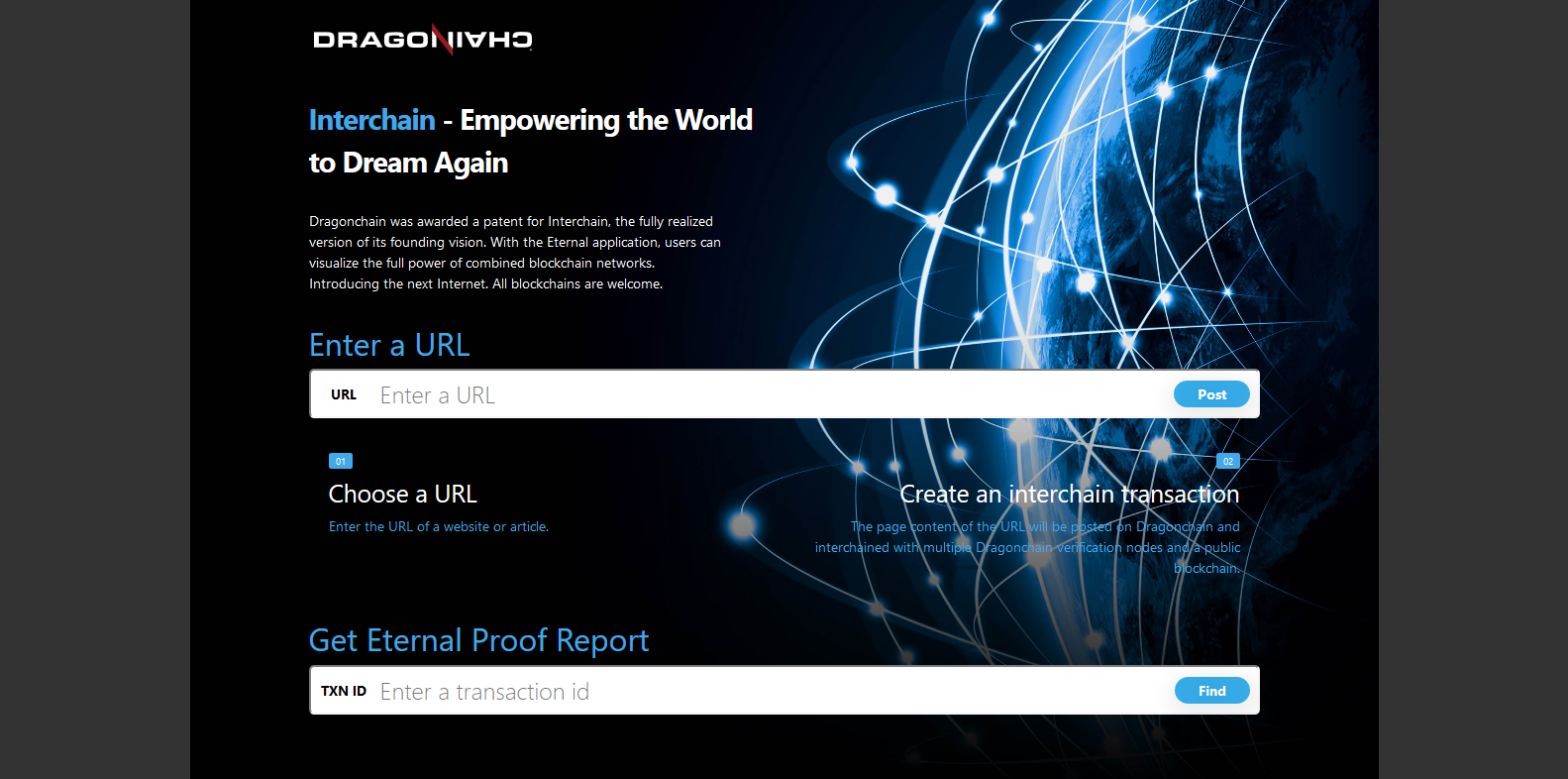Image resolution: width=1568 pixels, height=779 pixels.
Task: Click the 'Enter a URL' section heading
Action: point(389,345)
